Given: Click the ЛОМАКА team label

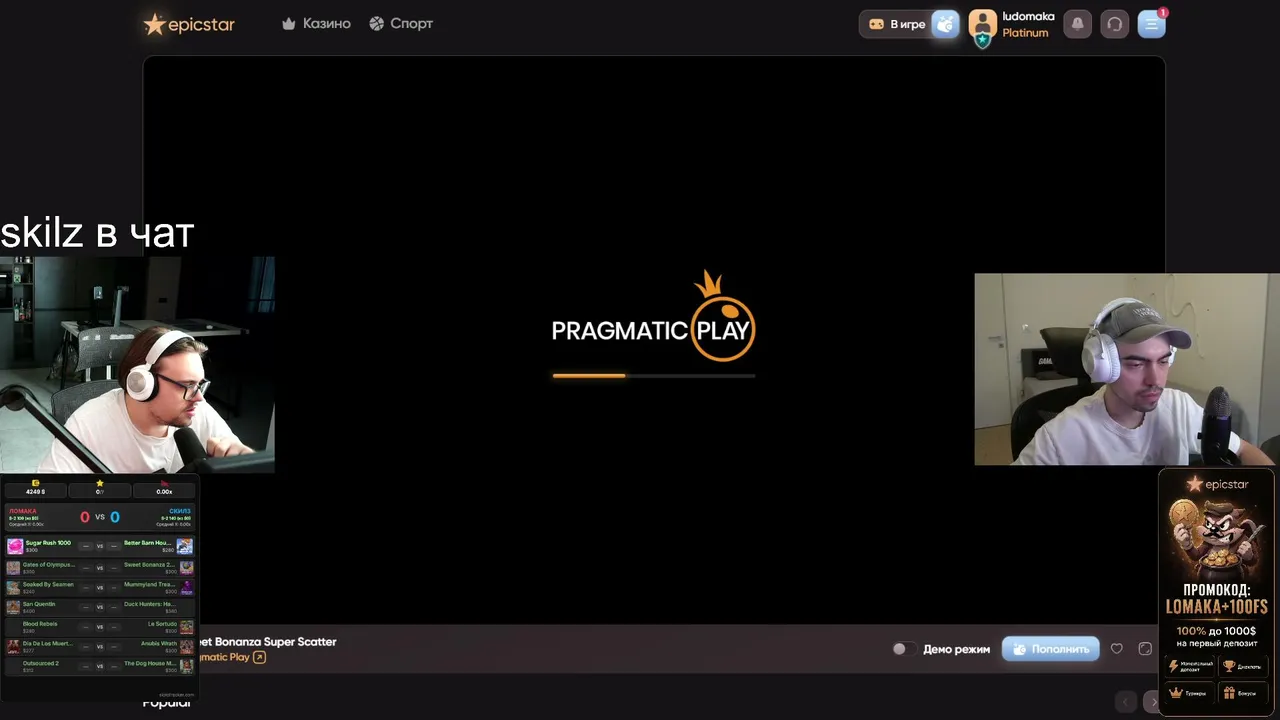Looking at the screenshot, I should click(22, 511).
